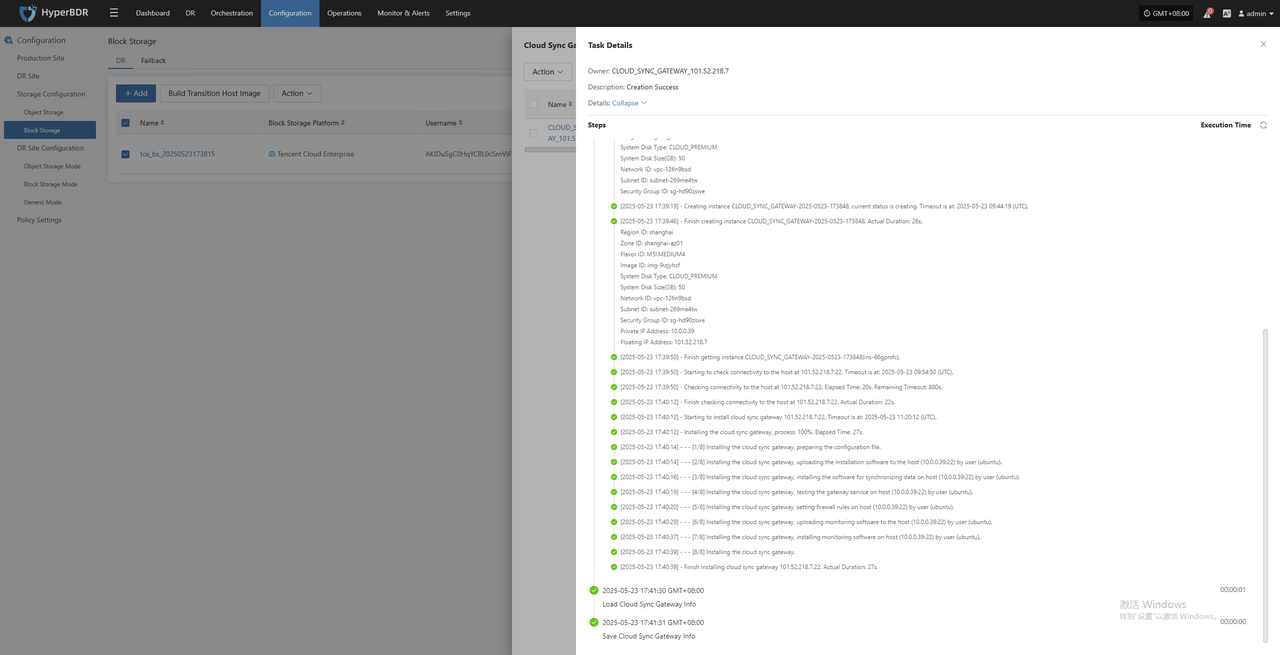
Task: Click the Private IP Address 10.0.0.39 text
Action: (x=657, y=331)
